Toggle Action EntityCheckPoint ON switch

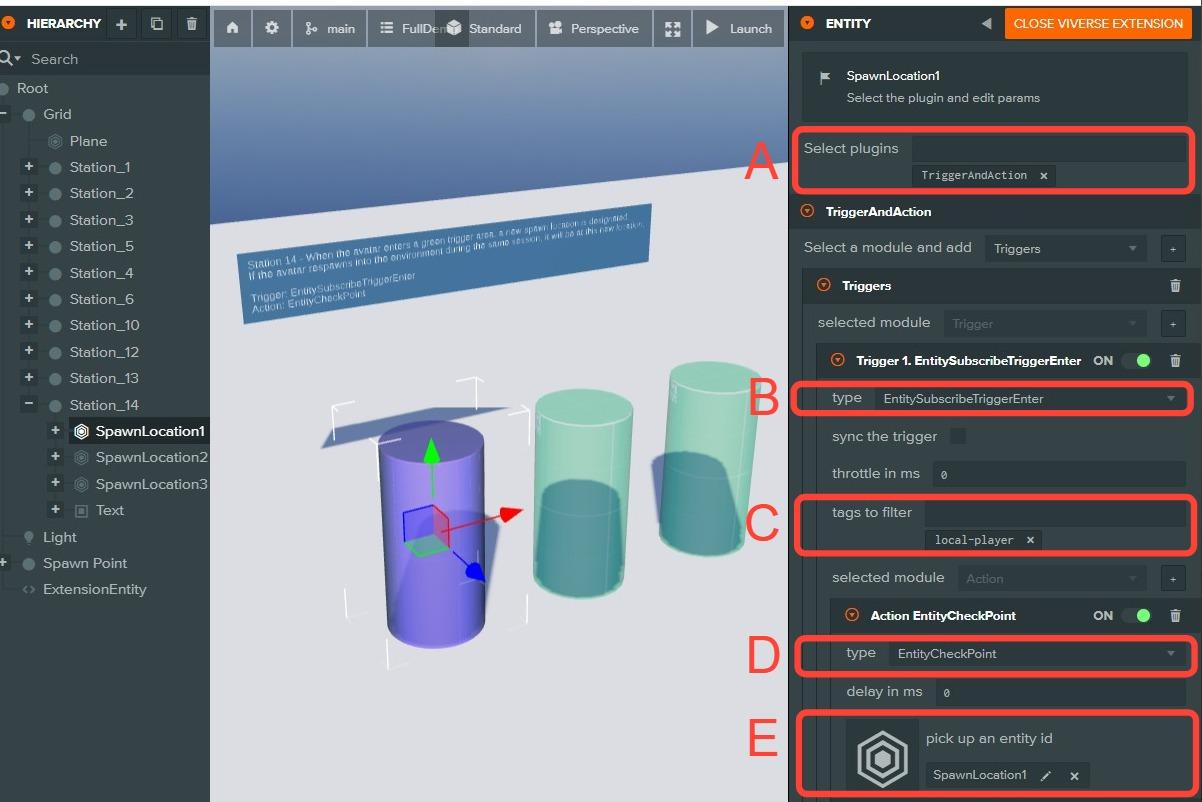pyautogui.click(x=1136, y=616)
